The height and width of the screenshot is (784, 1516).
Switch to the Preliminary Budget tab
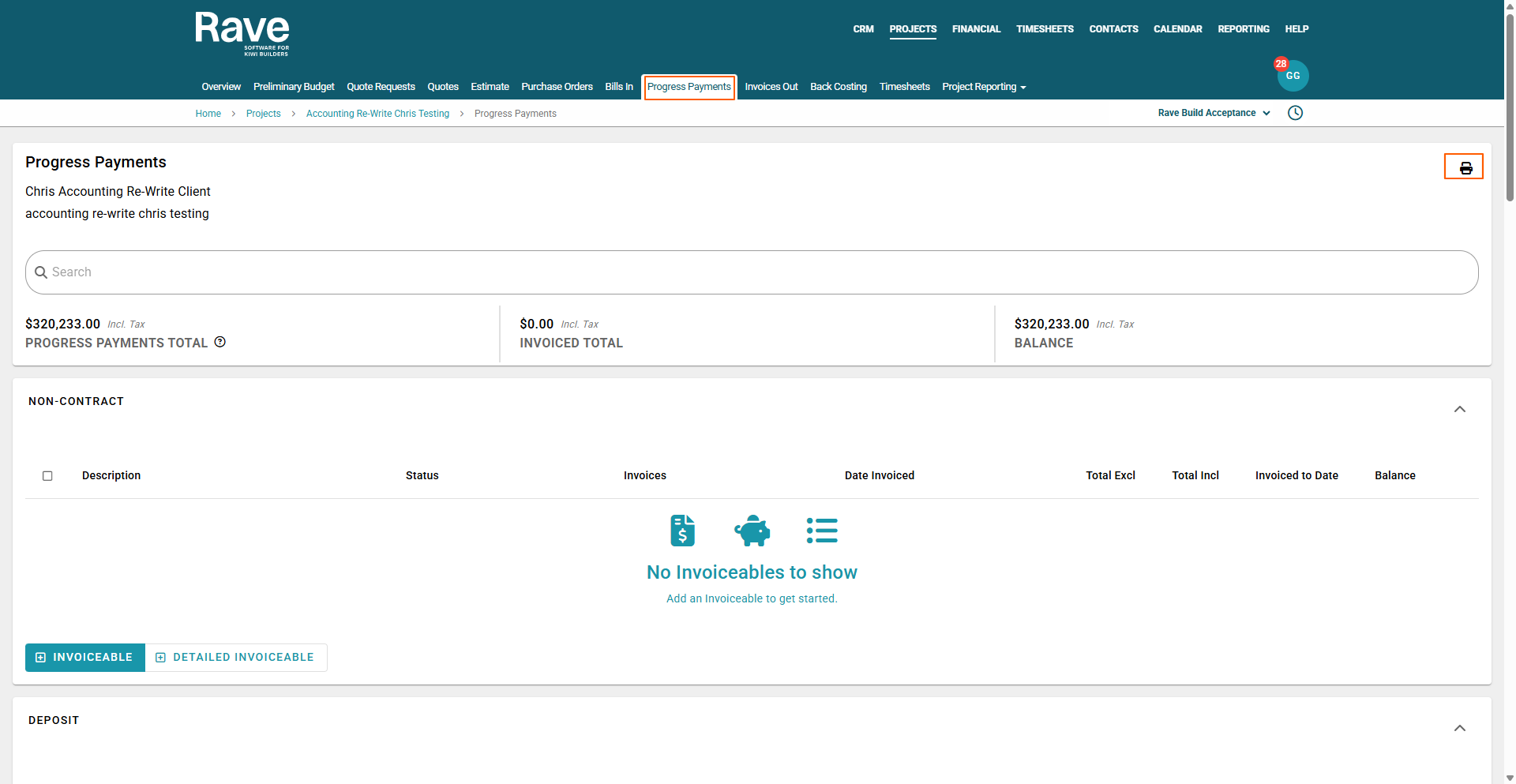click(294, 87)
